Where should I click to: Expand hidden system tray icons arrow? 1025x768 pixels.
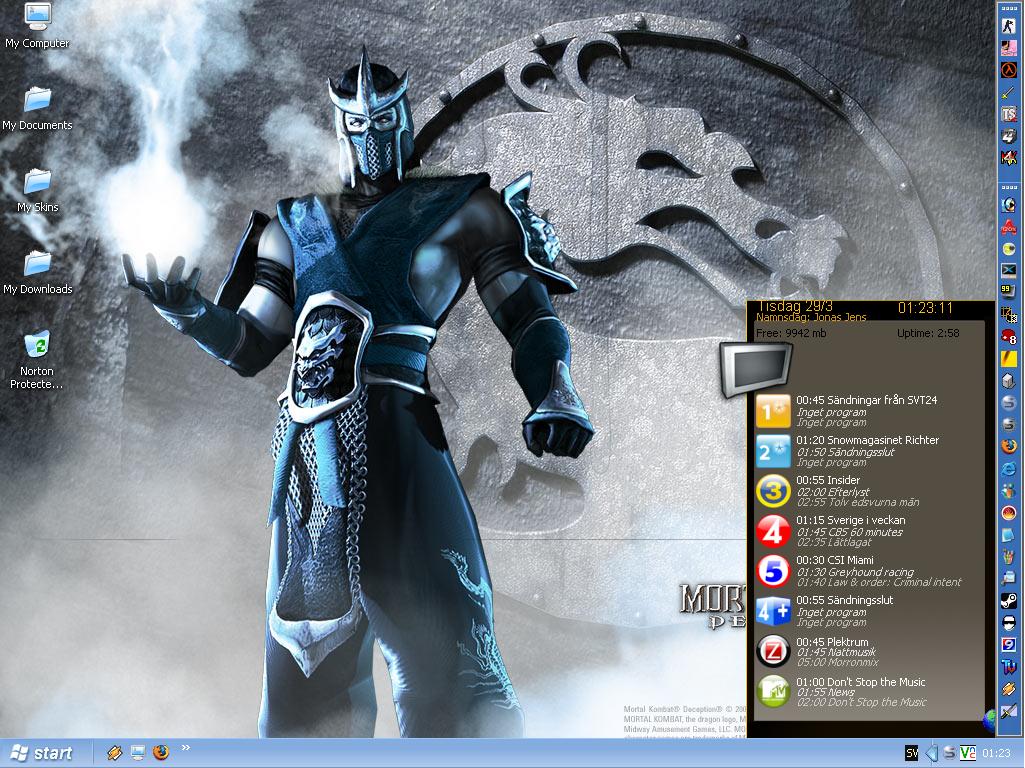tap(931, 752)
